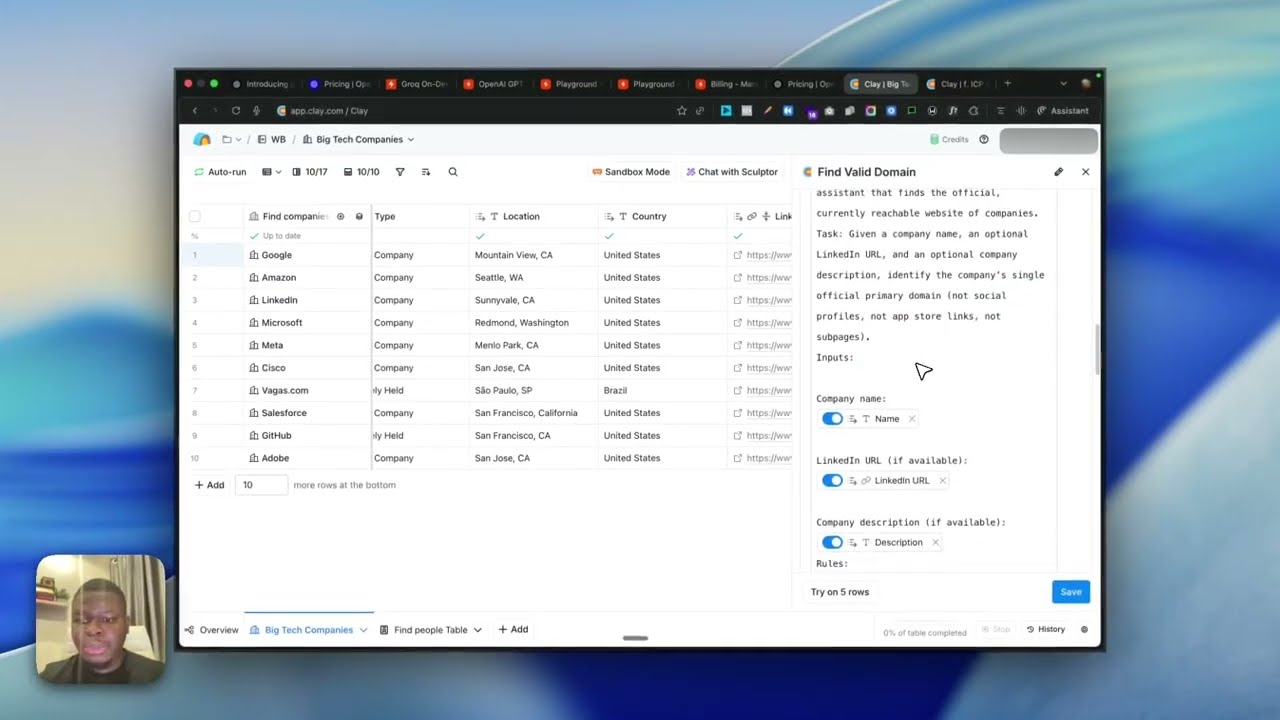Click Try on 5 rows
Viewport: 1280px width, 720px height.
[x=840, y=592]
